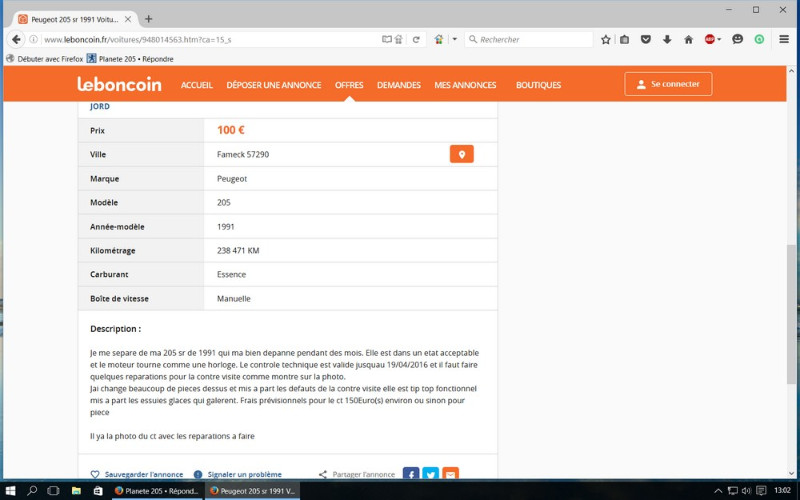Switch to Peugeot 205 sr 1991 taskbar window
The height and width of the screenshot is (500, 800).
pyautogui.click(x=252, y=490)
